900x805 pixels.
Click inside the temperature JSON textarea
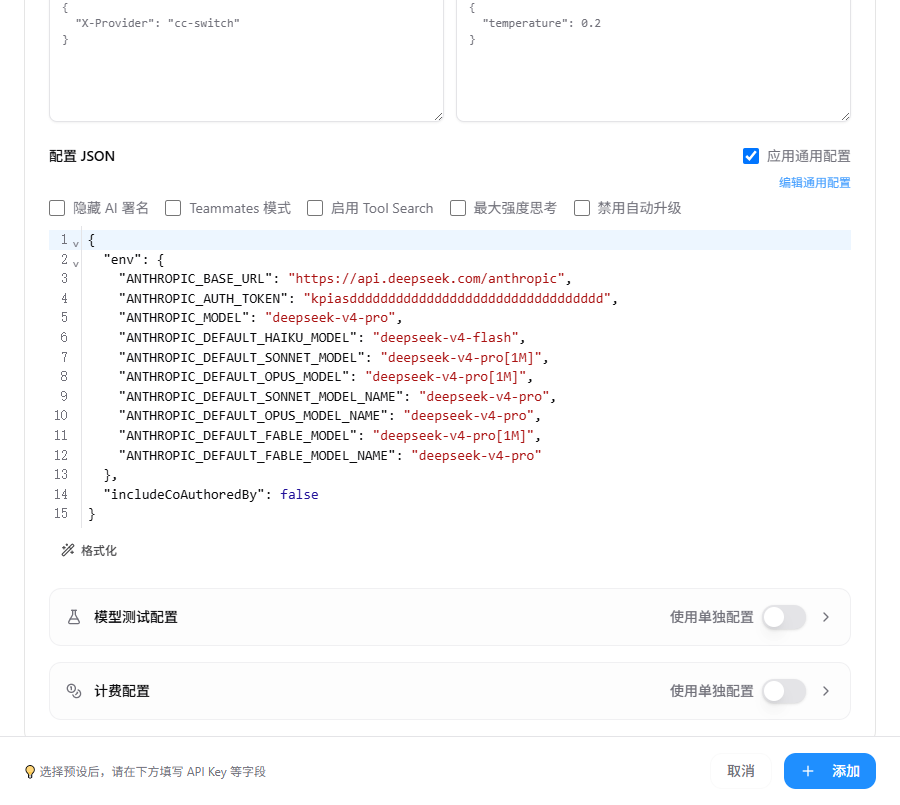pyautogui.click(x=653, y=60)
